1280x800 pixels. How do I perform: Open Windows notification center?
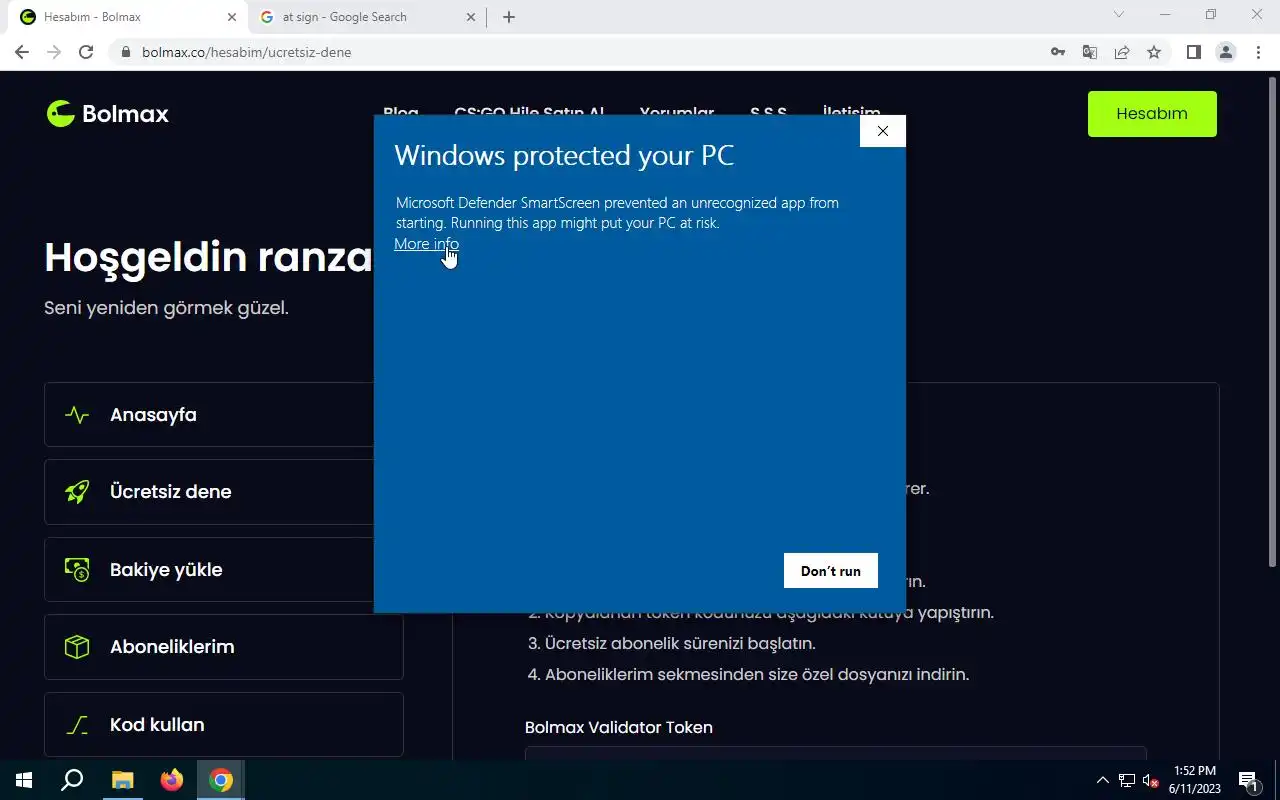[1248, 780]
